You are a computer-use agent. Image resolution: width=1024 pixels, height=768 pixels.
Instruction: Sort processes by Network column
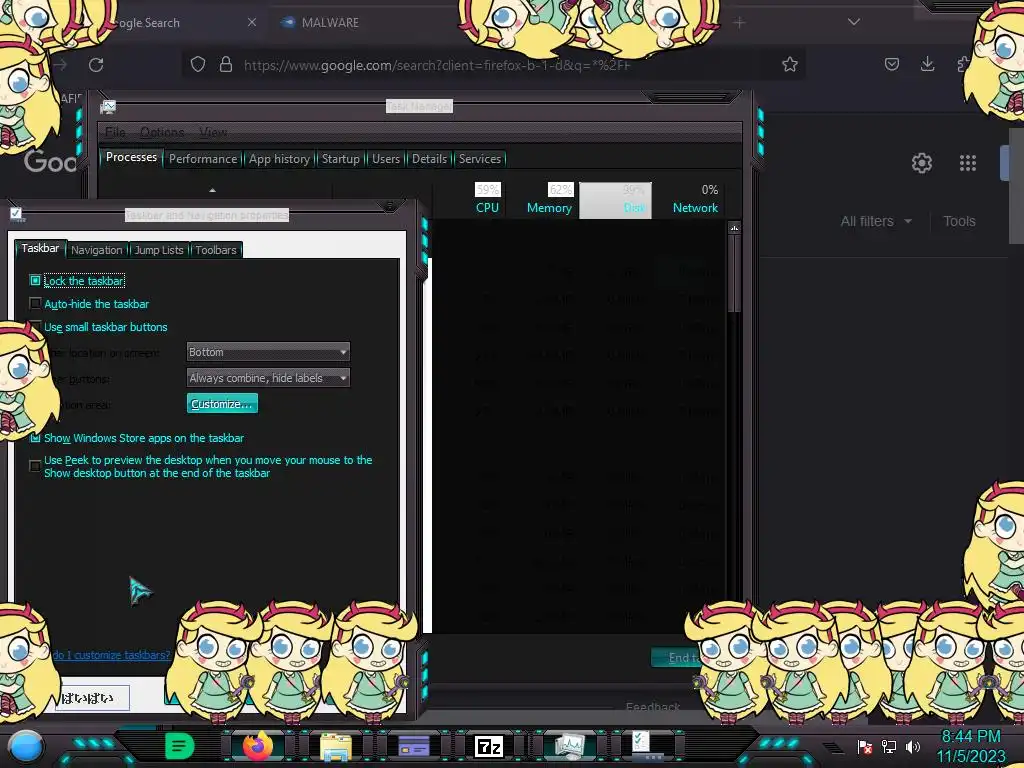tap(695, 199)
